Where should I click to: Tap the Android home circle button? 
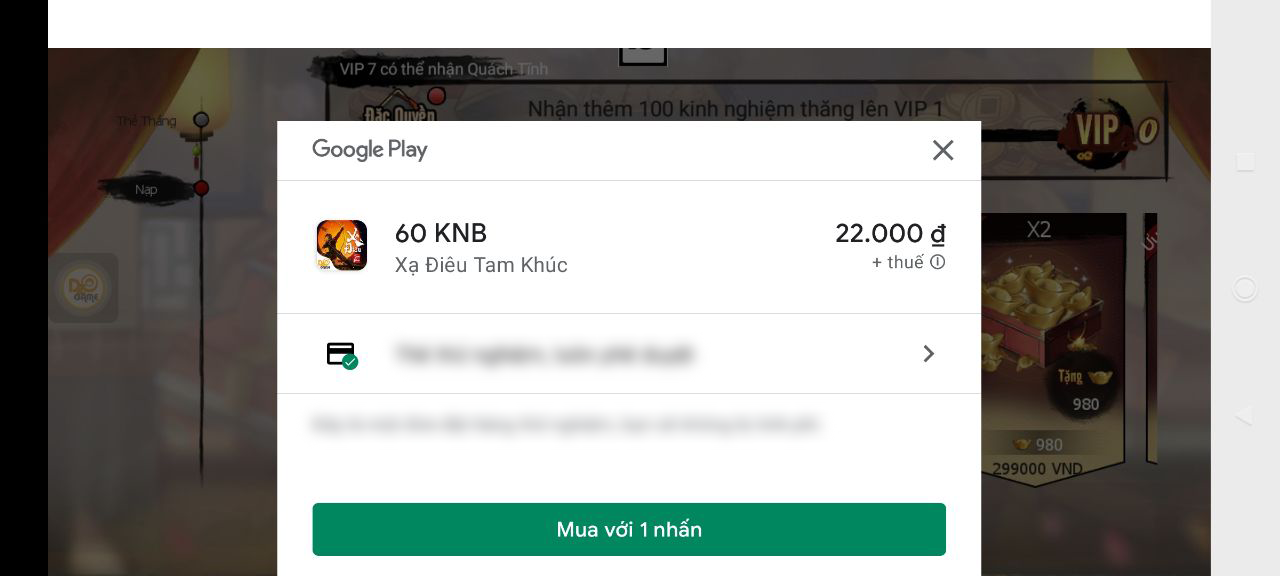point(1245,289)
